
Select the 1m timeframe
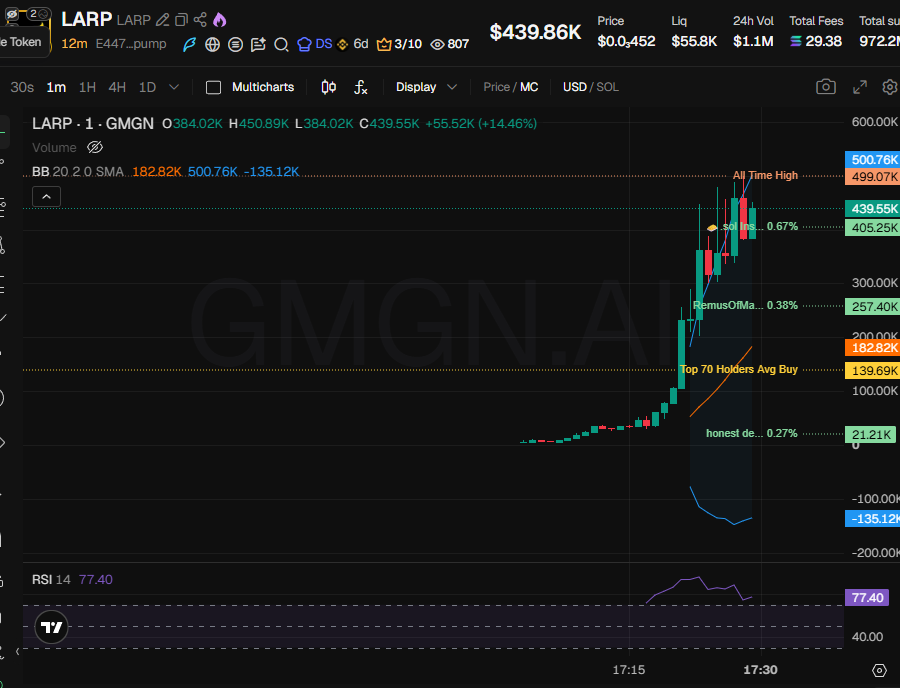[56, 87]
